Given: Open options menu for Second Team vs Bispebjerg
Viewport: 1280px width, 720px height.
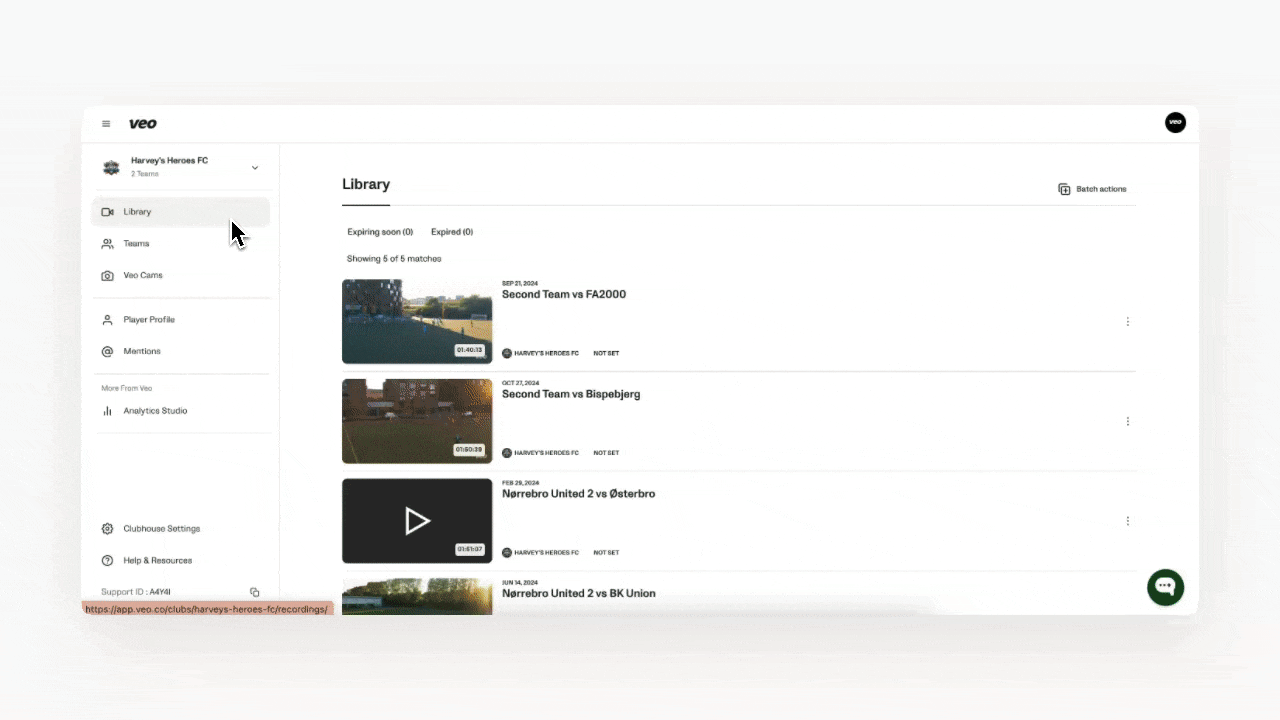Looking at the screenshot, I should pyautogui.click(x=1128, y=422).
